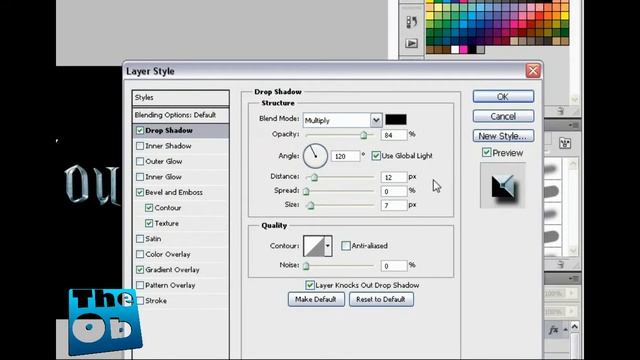Enable the Color Overlay checkbox
The width and height of the screenshot is (640, 360).
[140, 254]
